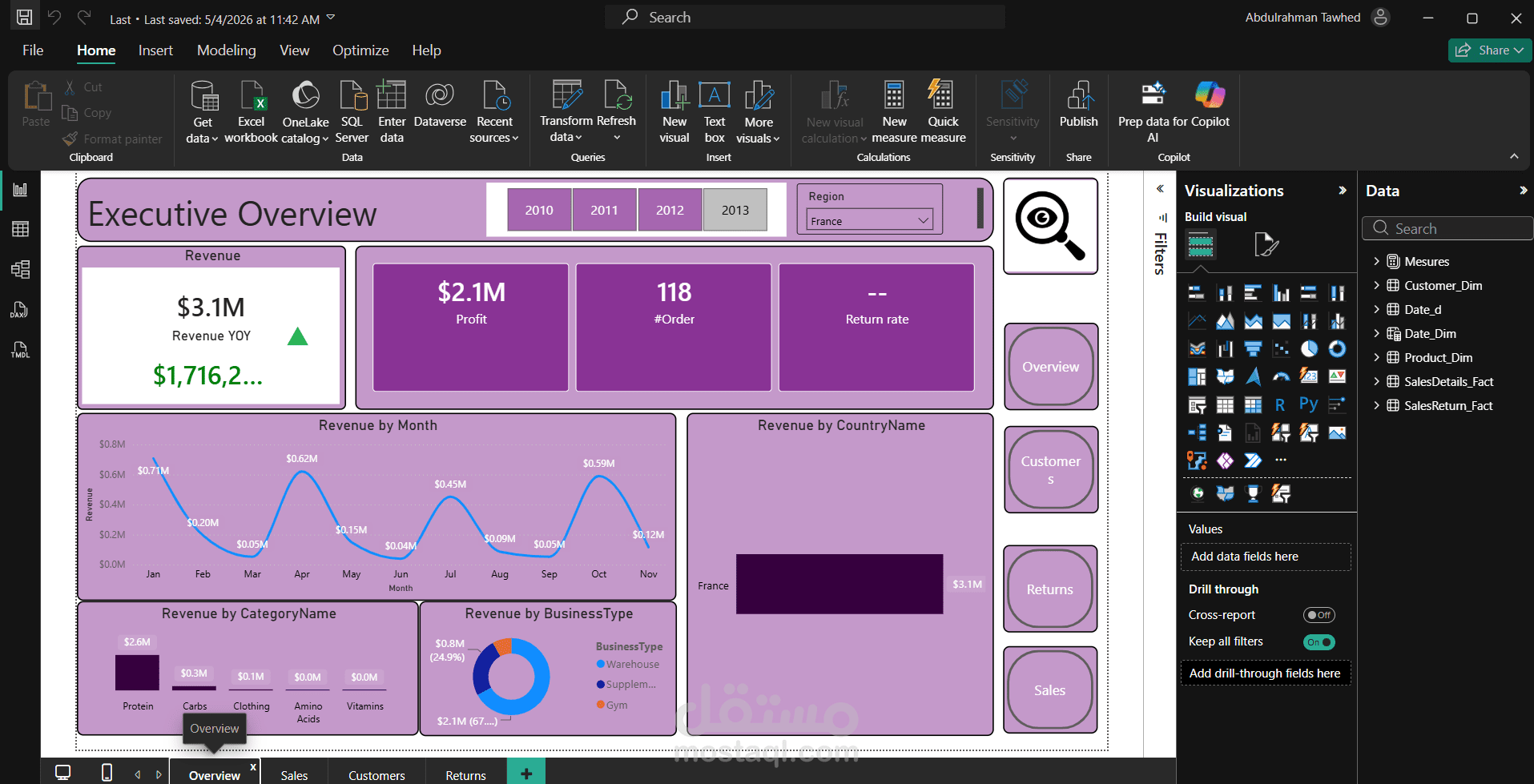Open More visuals dropdown
The image size is (1534, 784).
(x=758, y=112)
